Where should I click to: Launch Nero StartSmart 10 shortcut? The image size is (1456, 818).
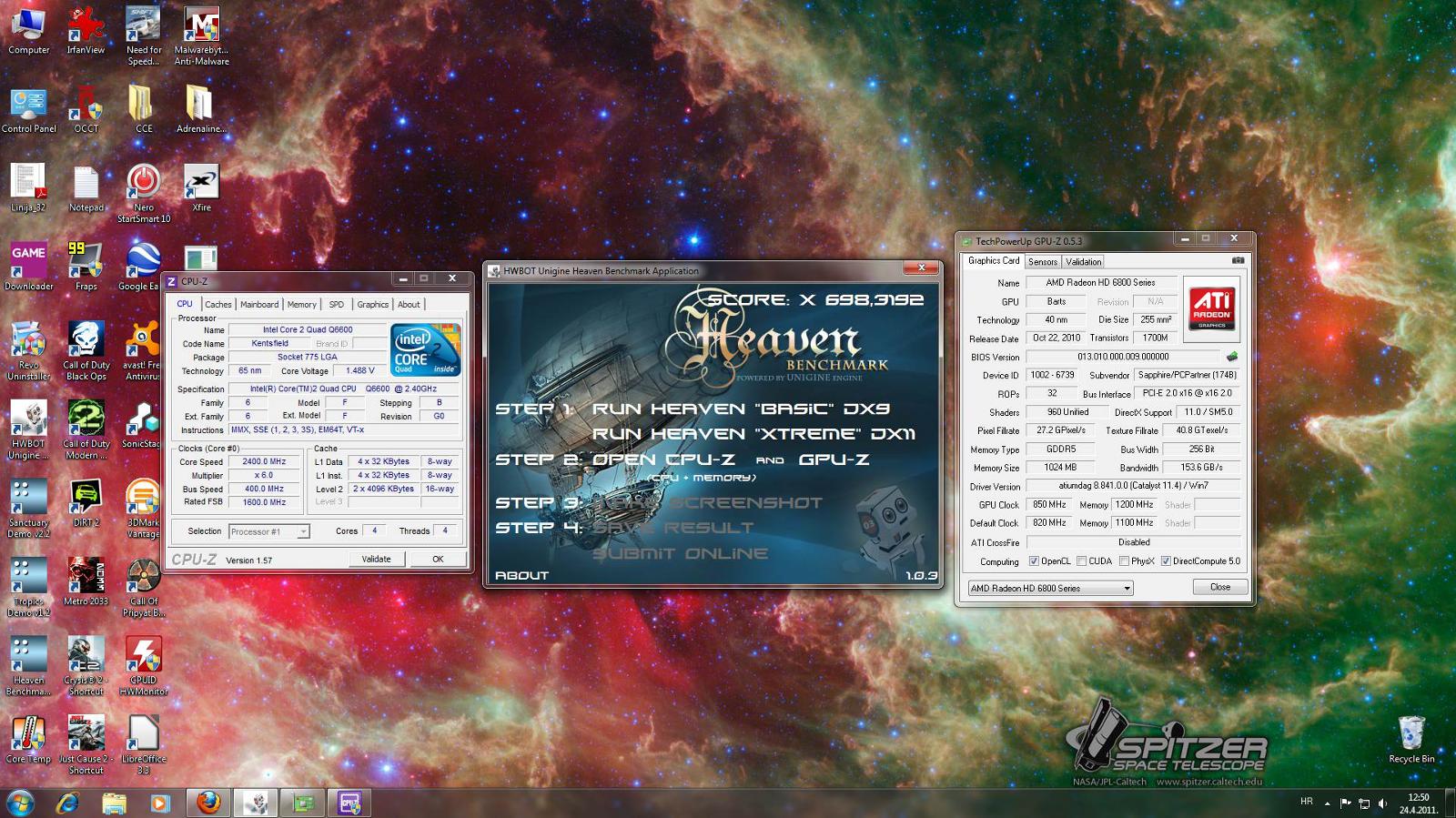[x=143, y=193]
